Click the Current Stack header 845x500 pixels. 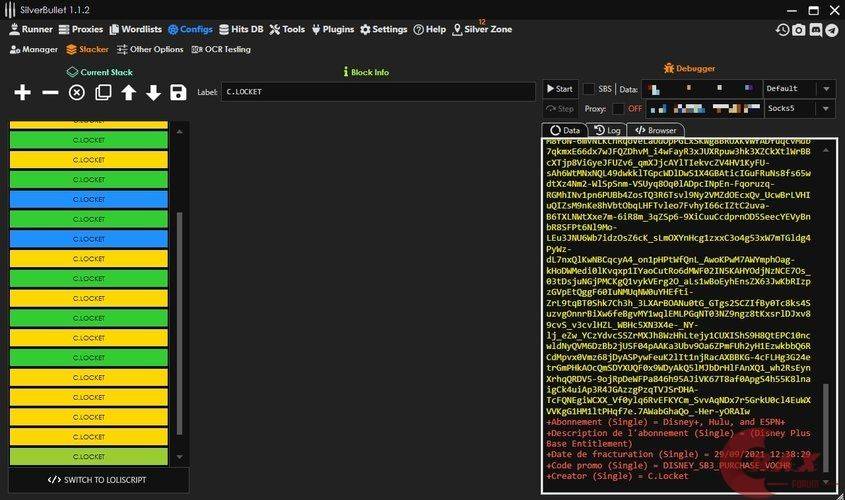tap(100, 72)
